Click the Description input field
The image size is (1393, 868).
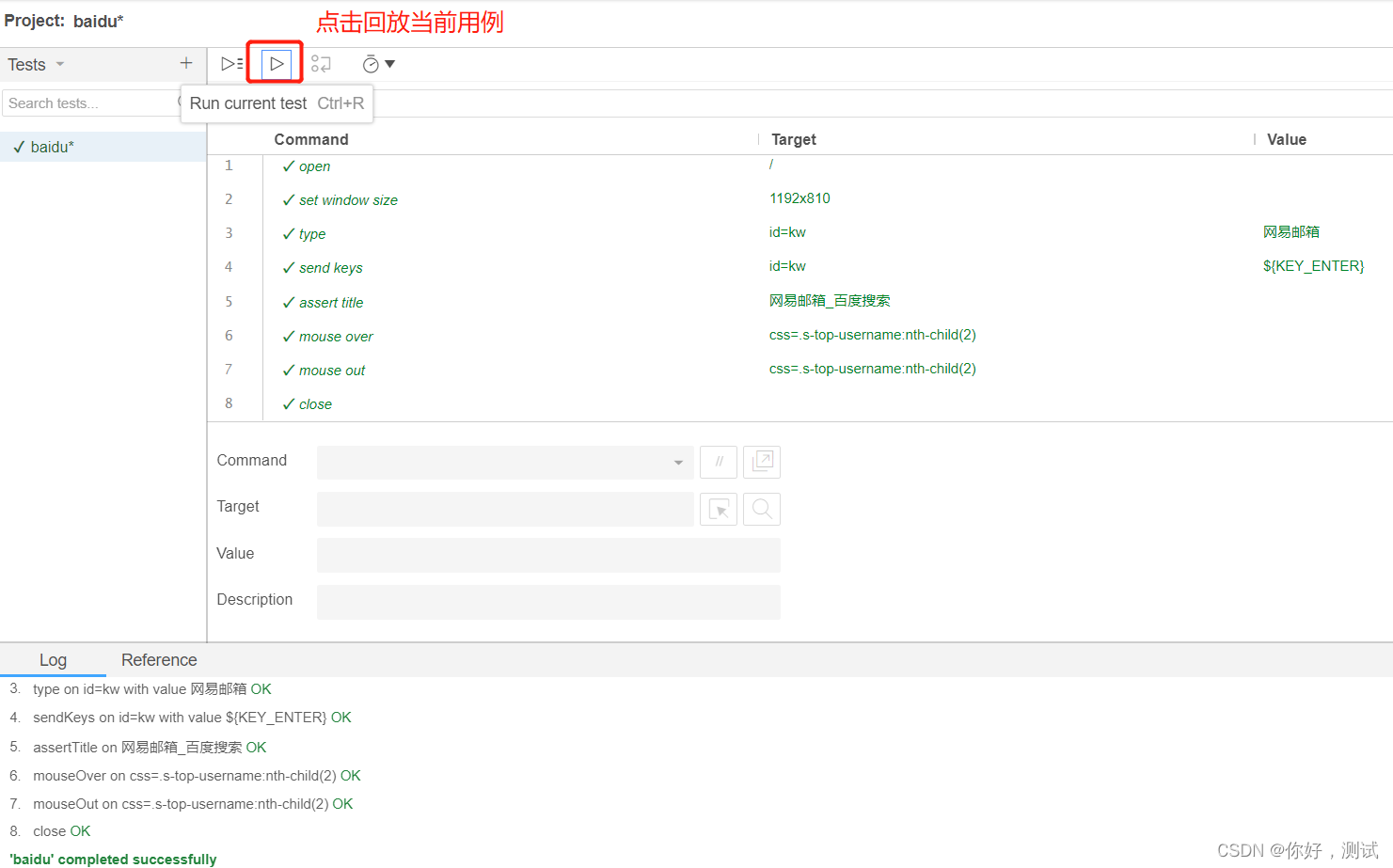547,602
